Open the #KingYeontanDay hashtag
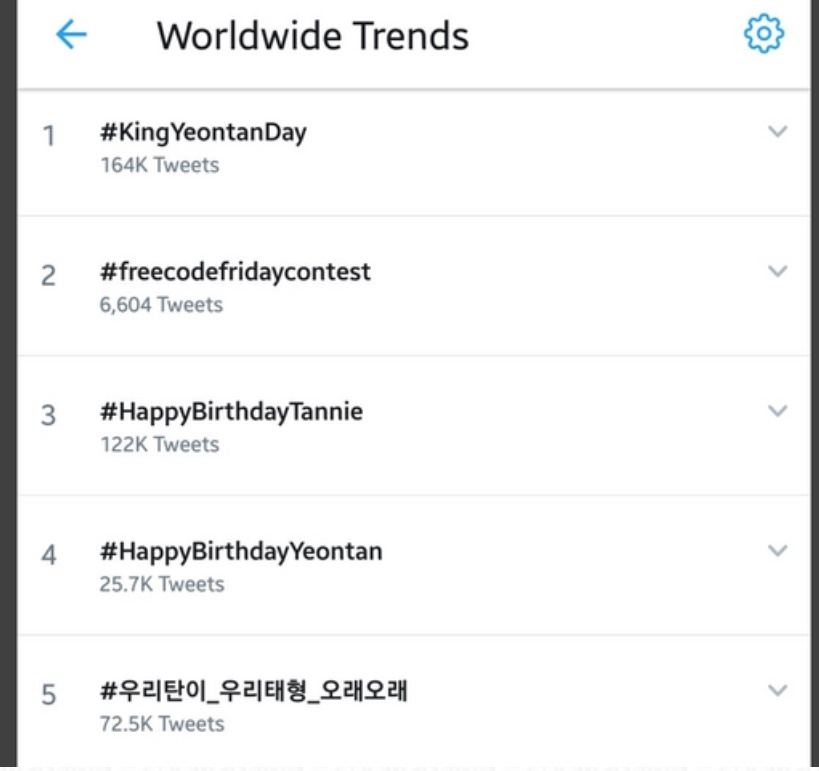Screen dimensions: 819x771 (x=203, y=133)
